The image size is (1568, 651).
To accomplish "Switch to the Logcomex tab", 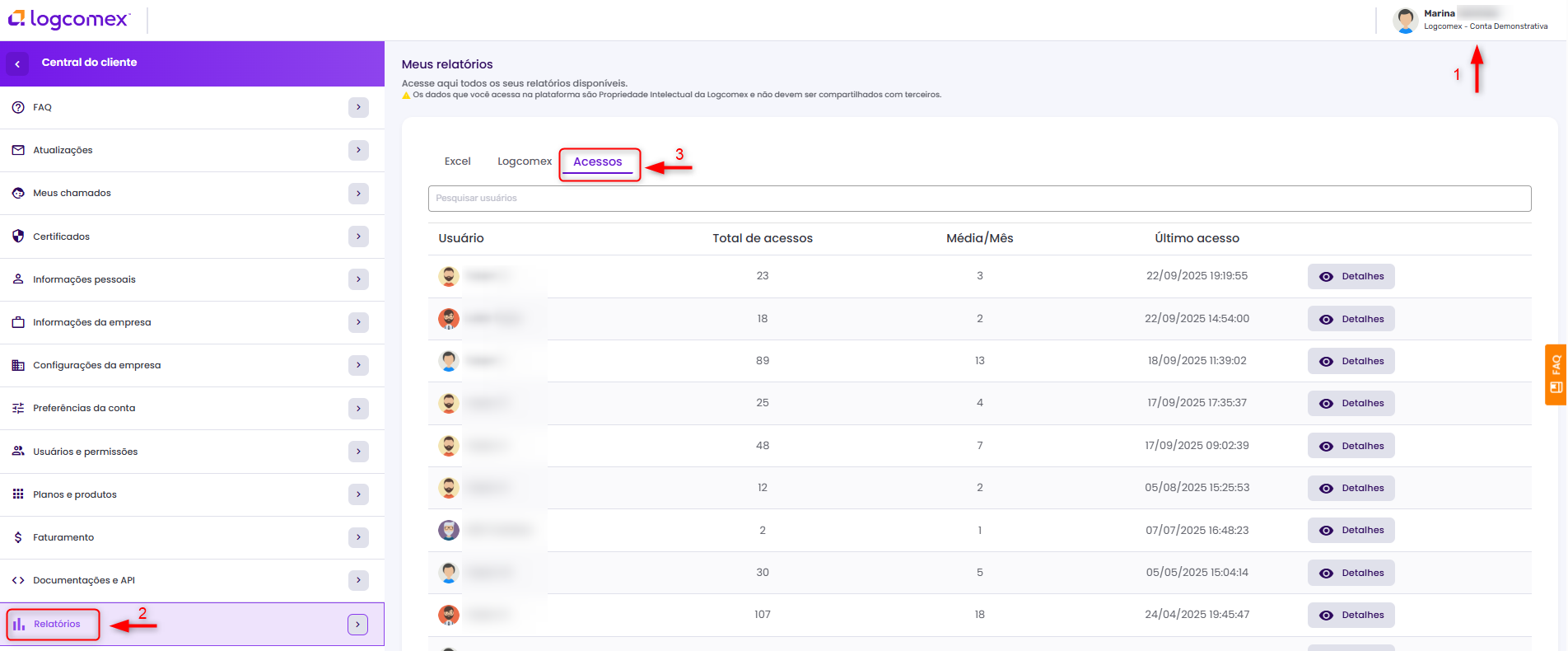I will tap(524, 162).
